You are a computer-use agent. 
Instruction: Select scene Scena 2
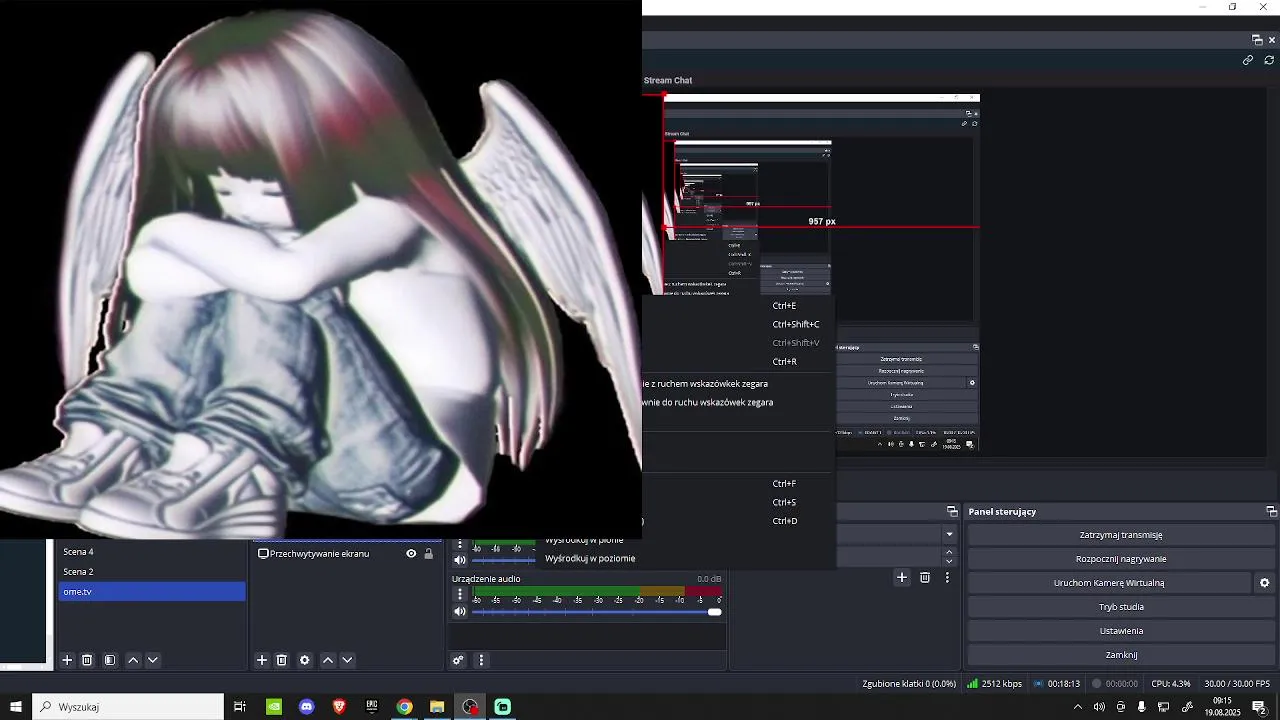[x=152, y=572]
